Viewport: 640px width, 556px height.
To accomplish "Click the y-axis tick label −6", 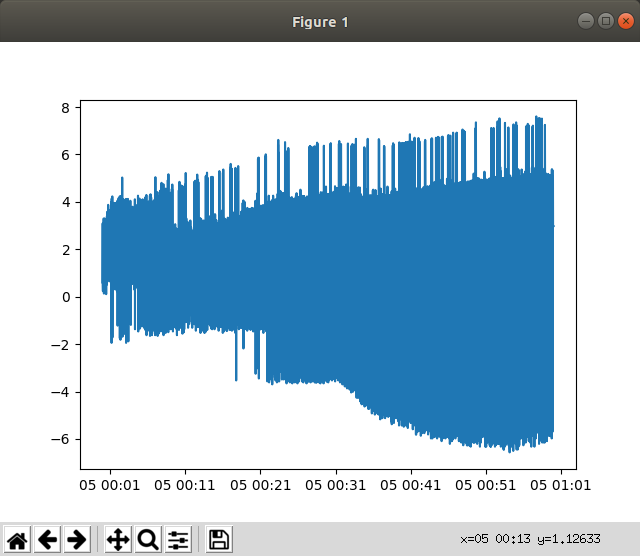I will (62, 440).
